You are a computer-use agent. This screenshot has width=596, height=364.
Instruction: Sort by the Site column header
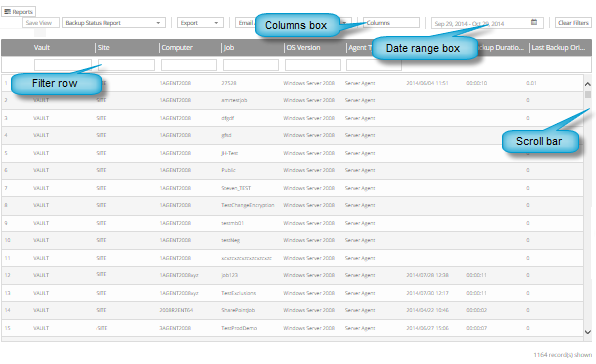point(103,47)
